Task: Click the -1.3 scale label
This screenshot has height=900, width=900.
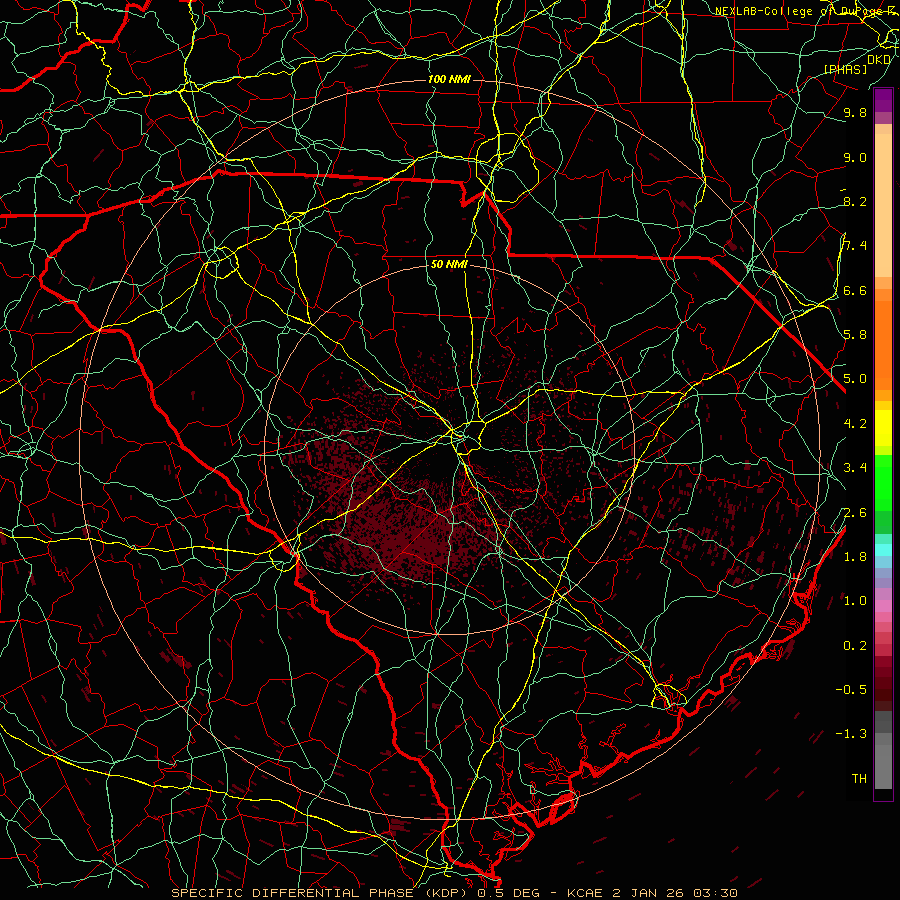Action: 851,734
